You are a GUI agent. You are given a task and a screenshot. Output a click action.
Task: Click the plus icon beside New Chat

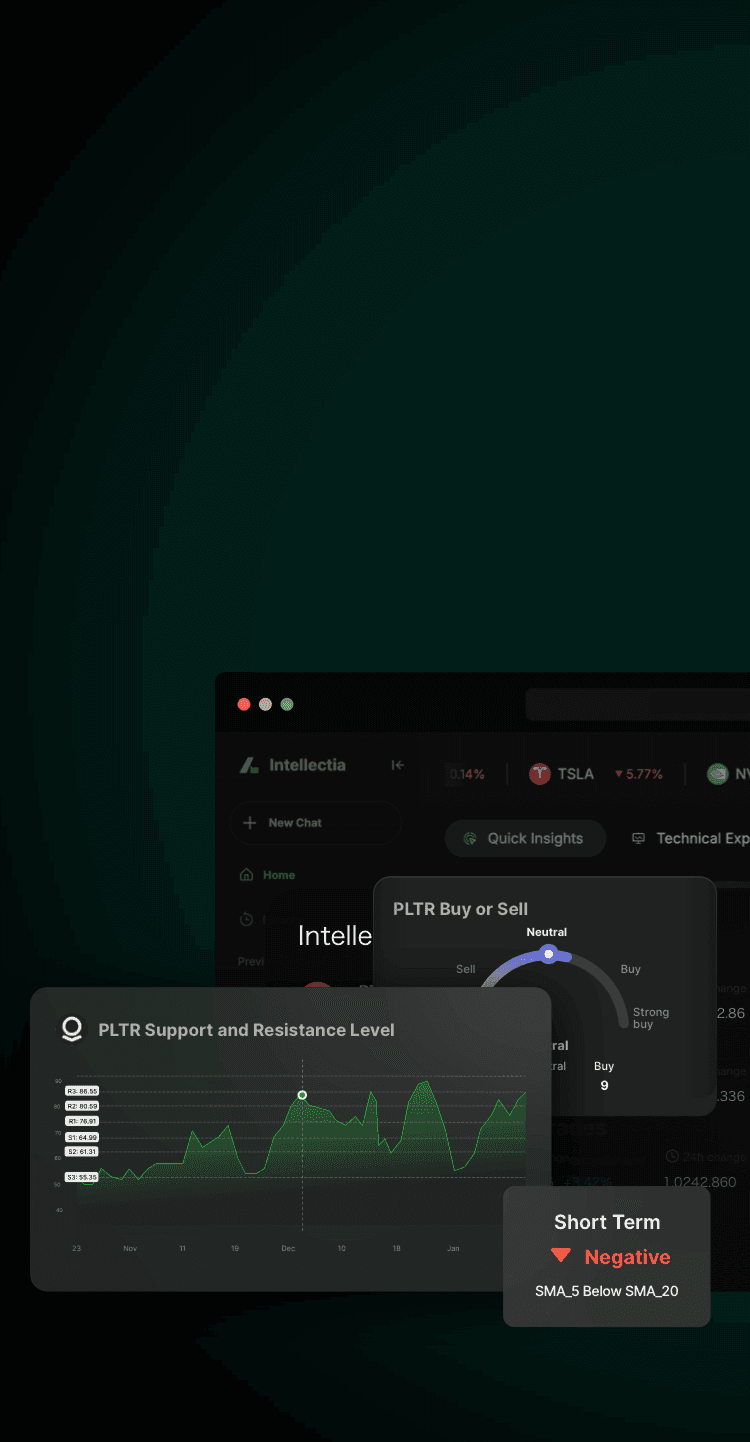[x=250, y=823]
